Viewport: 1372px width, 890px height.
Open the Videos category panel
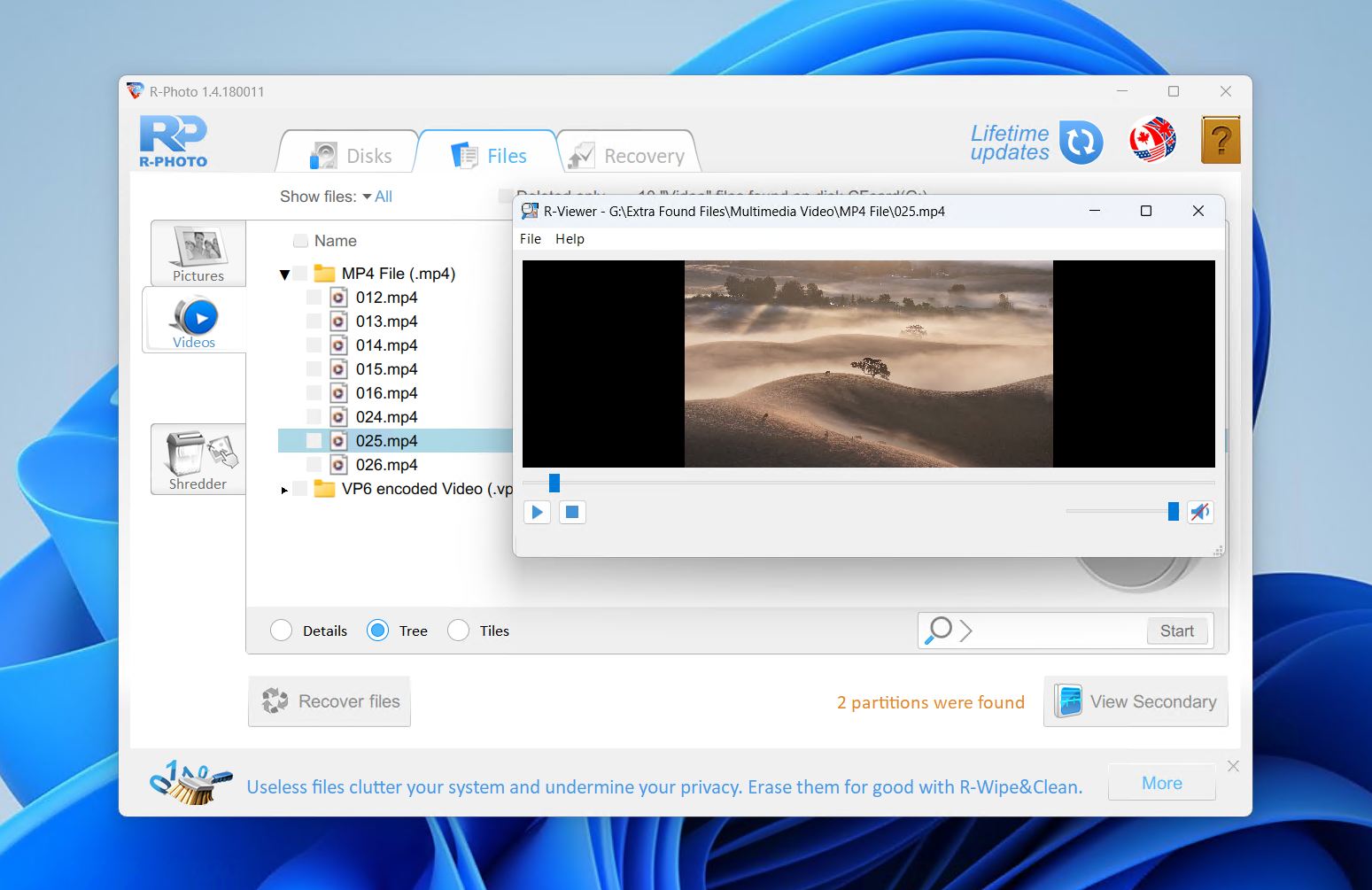point(195,321)
